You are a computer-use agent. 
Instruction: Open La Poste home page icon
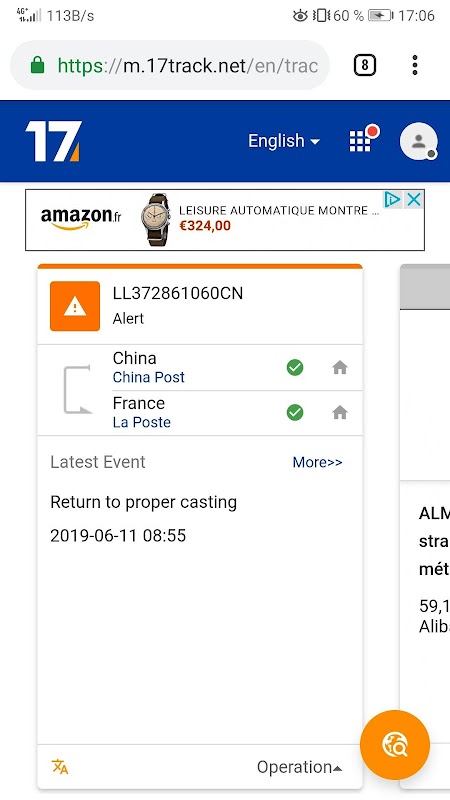point(340,412)
